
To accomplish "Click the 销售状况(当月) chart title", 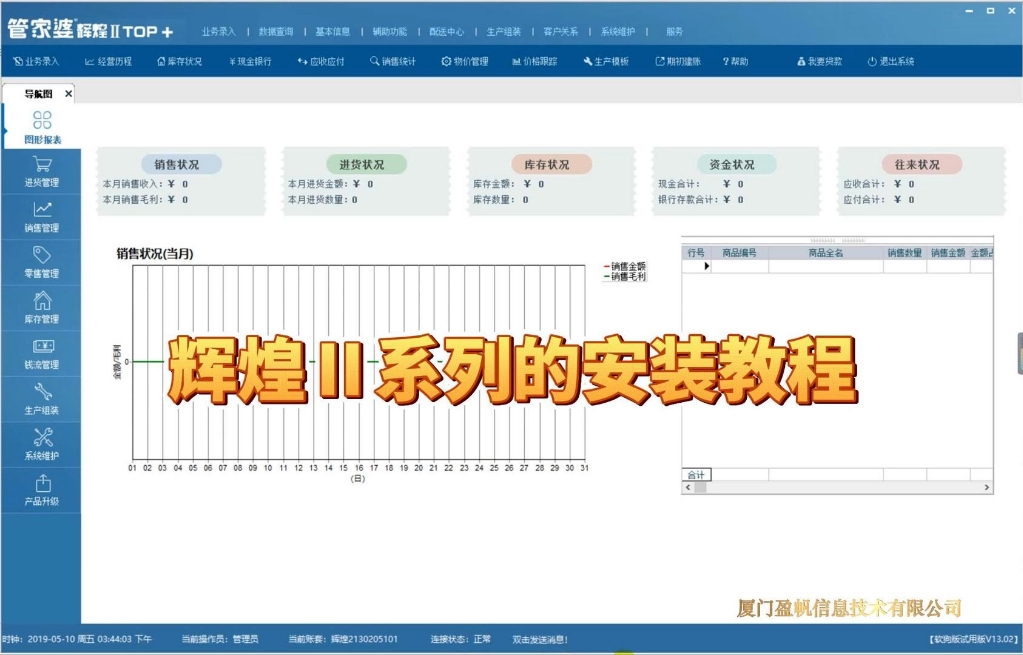I will click(x=155, y=254).
